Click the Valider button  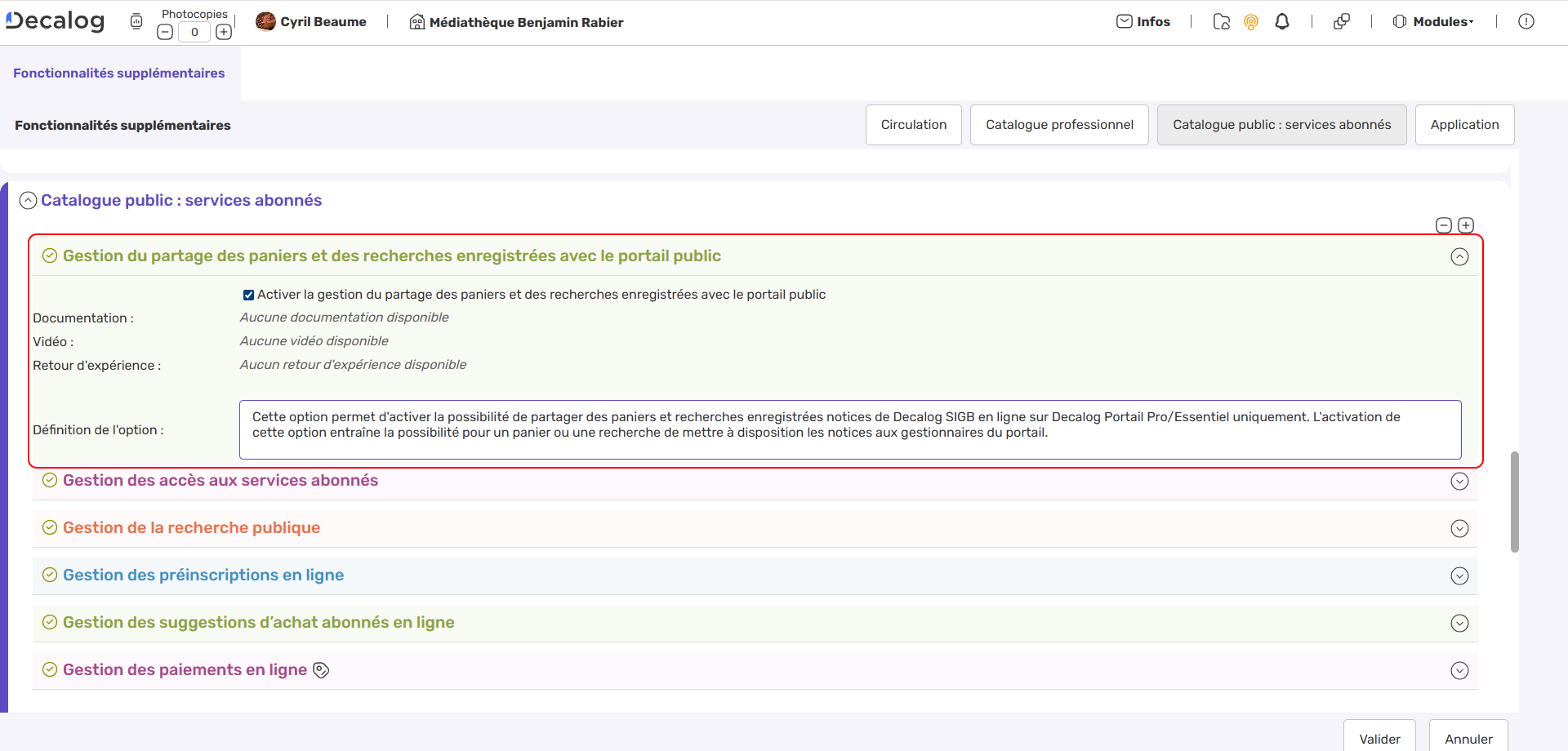tap(1379, 738)
